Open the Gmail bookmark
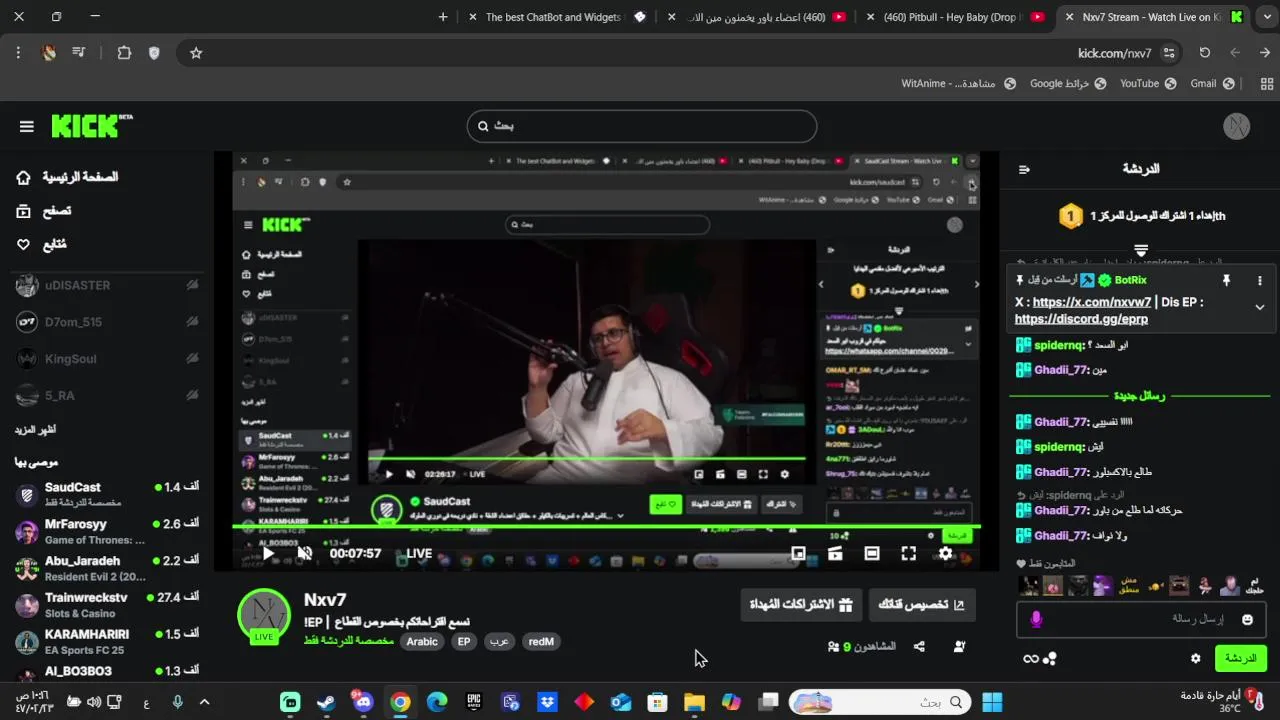This screenshot has width=1280, height=720. (1212, 84)
